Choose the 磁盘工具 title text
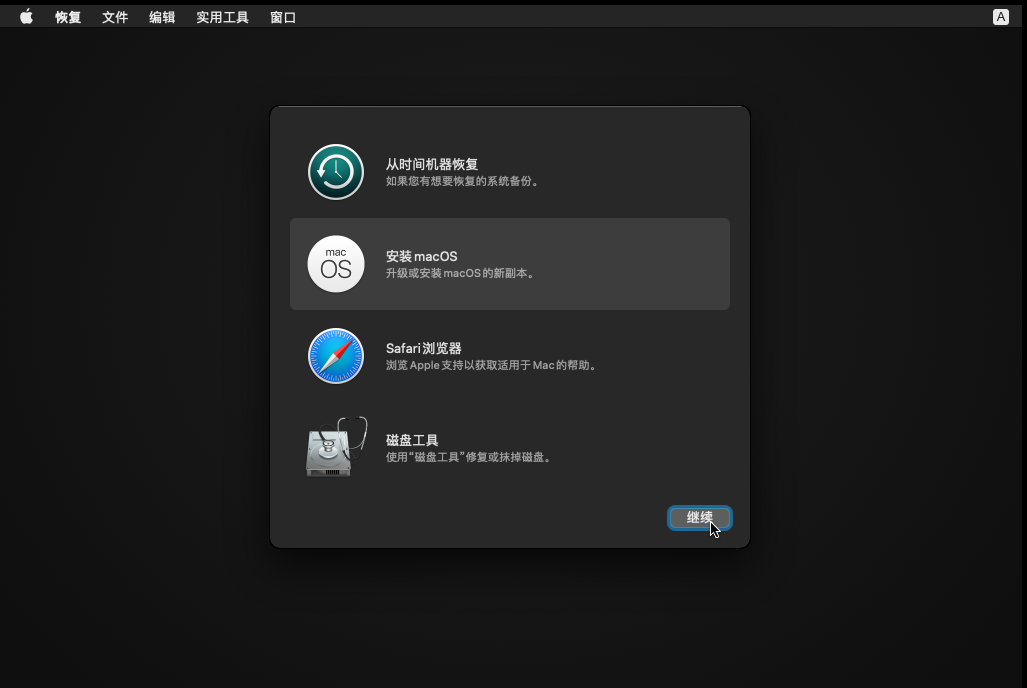 tap(412, 440)
